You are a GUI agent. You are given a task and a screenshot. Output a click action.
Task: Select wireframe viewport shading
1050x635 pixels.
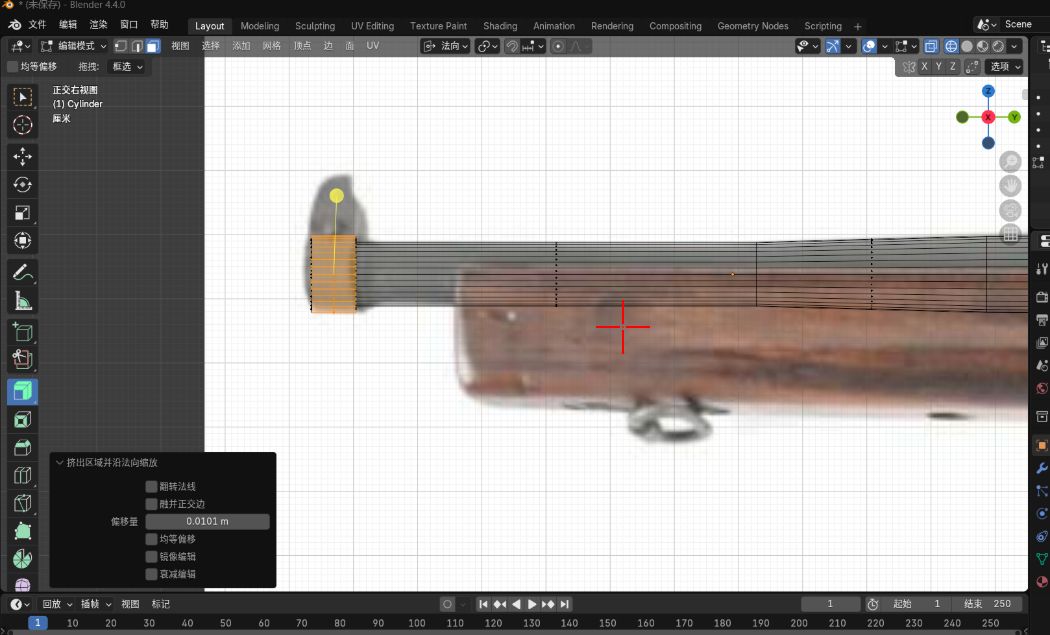point(951,46)
